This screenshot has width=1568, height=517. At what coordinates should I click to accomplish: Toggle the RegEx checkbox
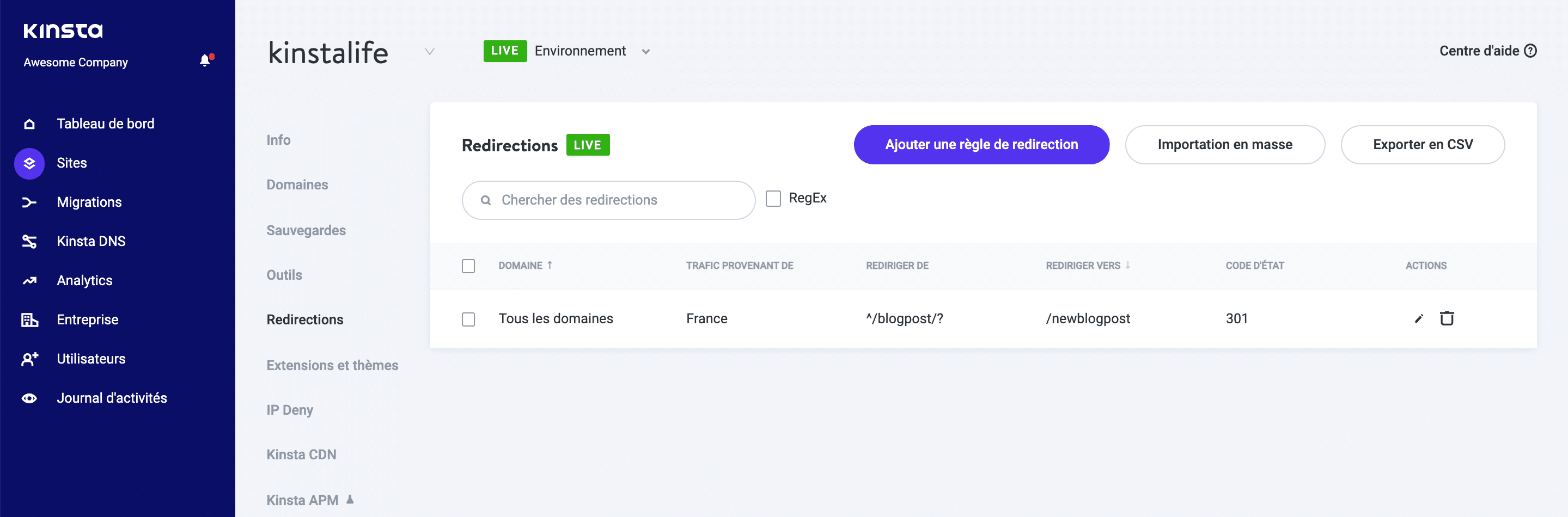pyautogui.click(x=773, y=199)
